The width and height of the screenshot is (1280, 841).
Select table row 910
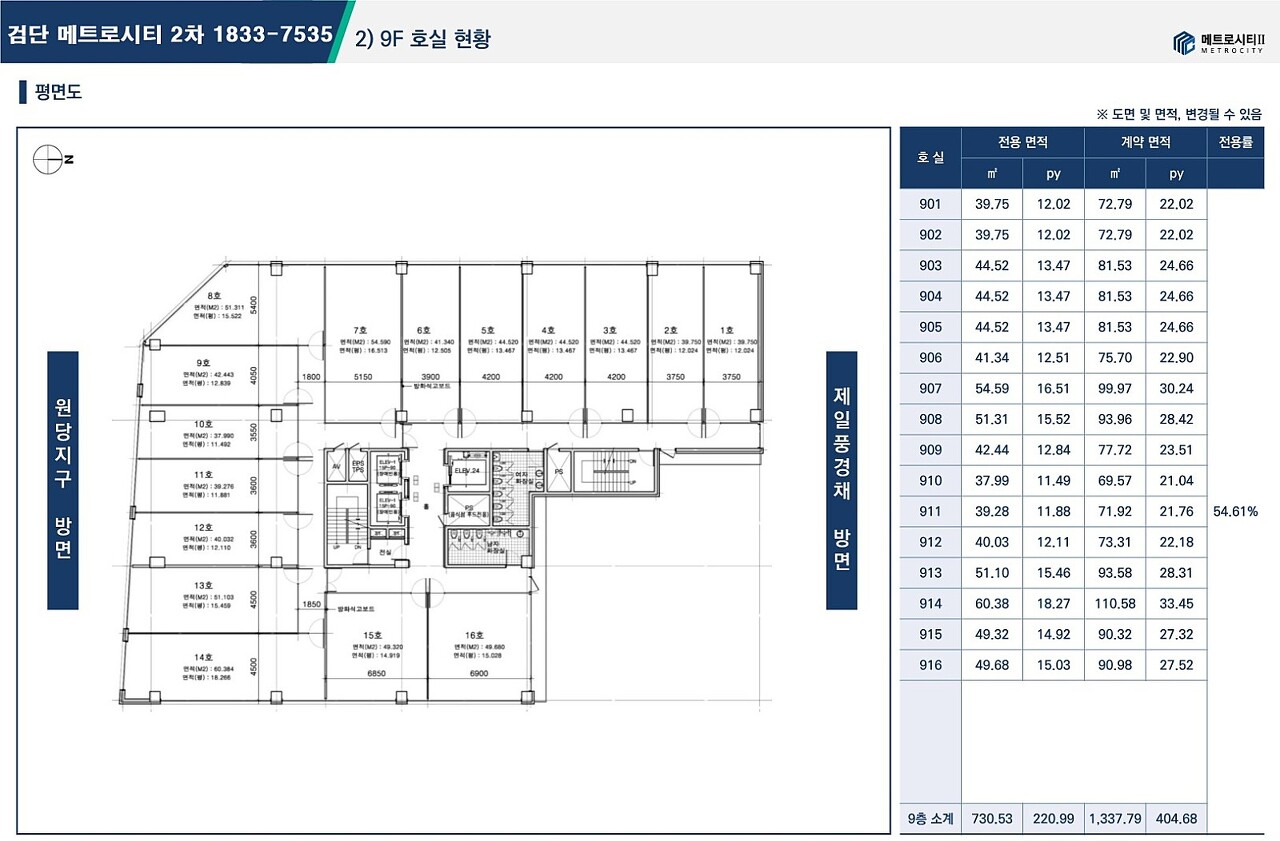click(1053, 481)
